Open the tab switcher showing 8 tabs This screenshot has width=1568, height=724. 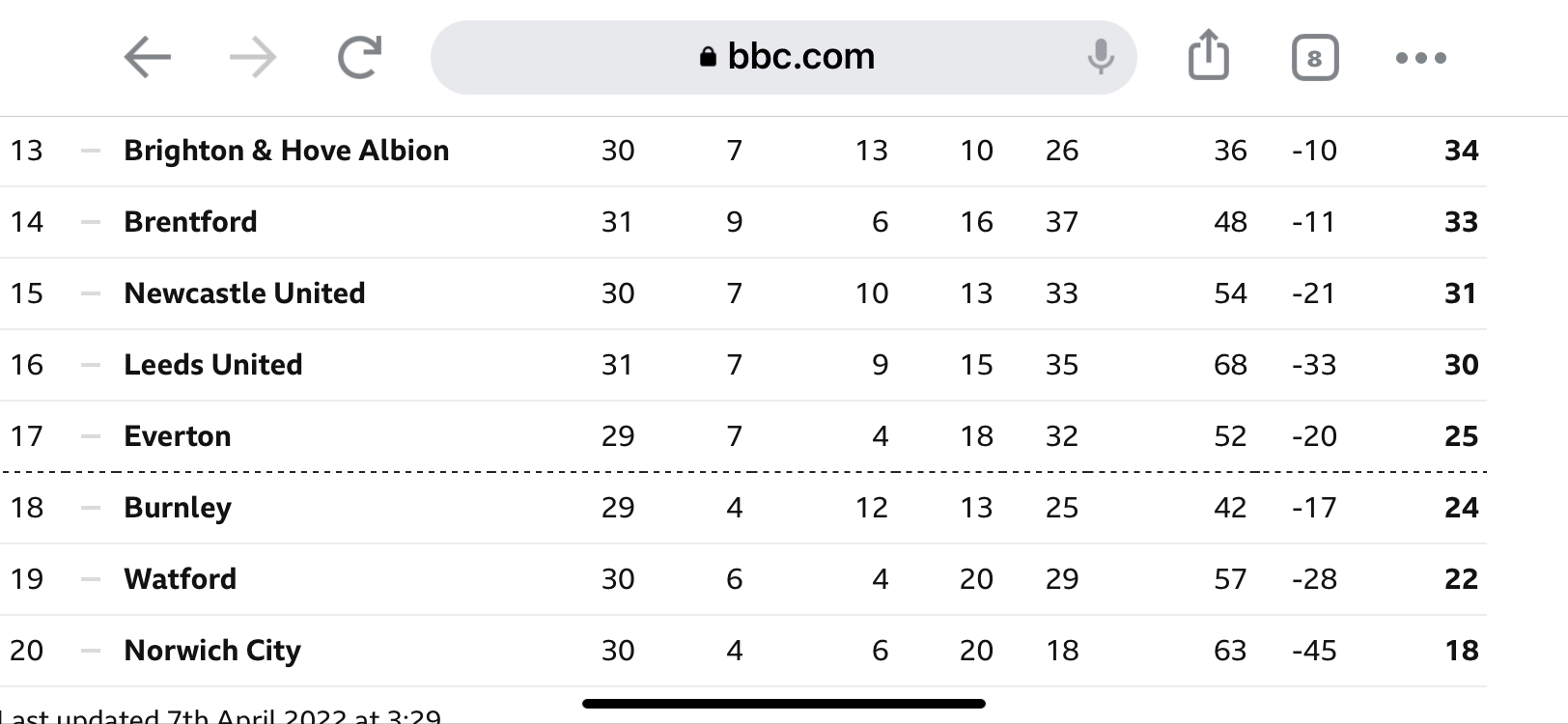point(1315,58)
